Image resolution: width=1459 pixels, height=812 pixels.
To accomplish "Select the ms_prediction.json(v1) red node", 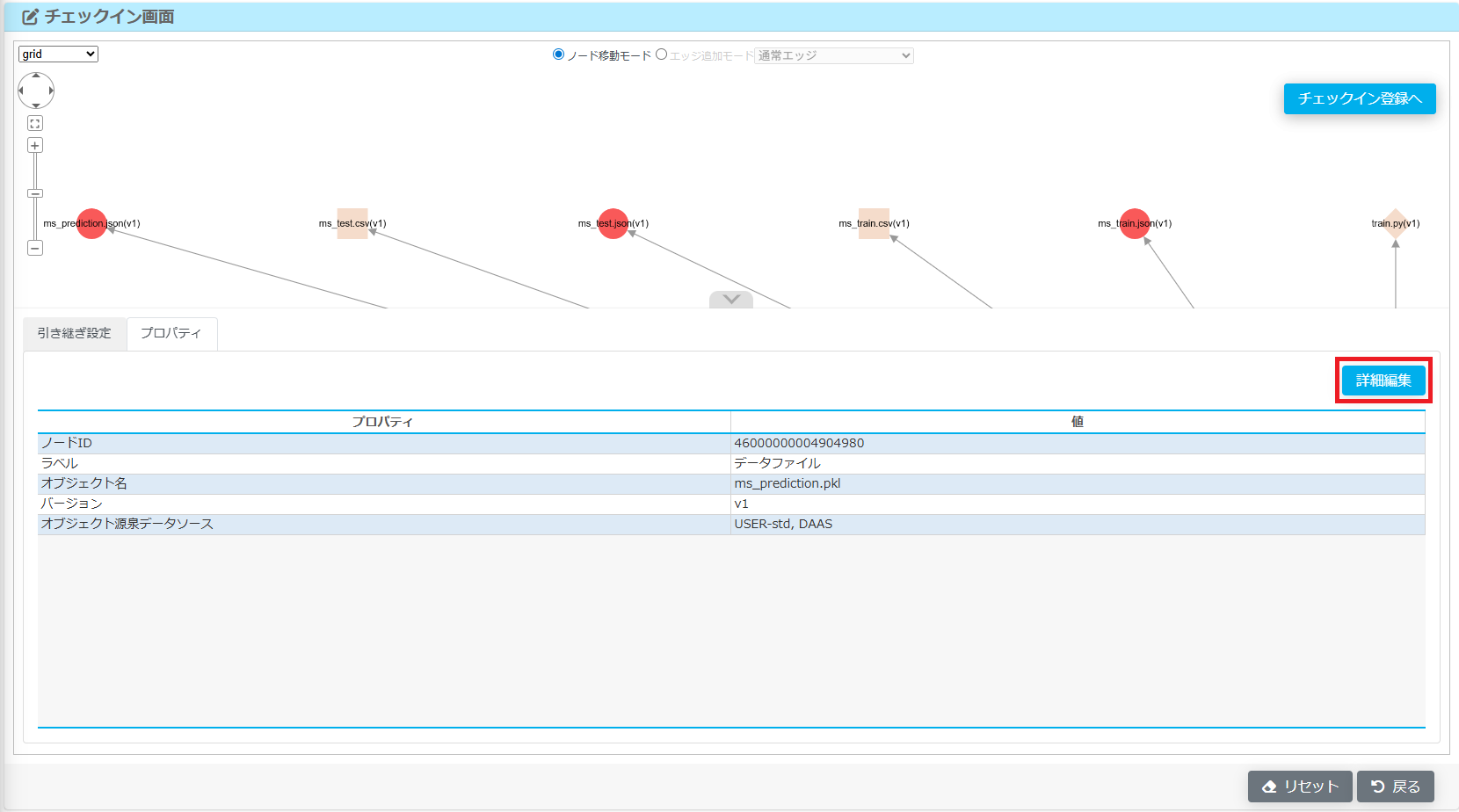I will [91, 223].
